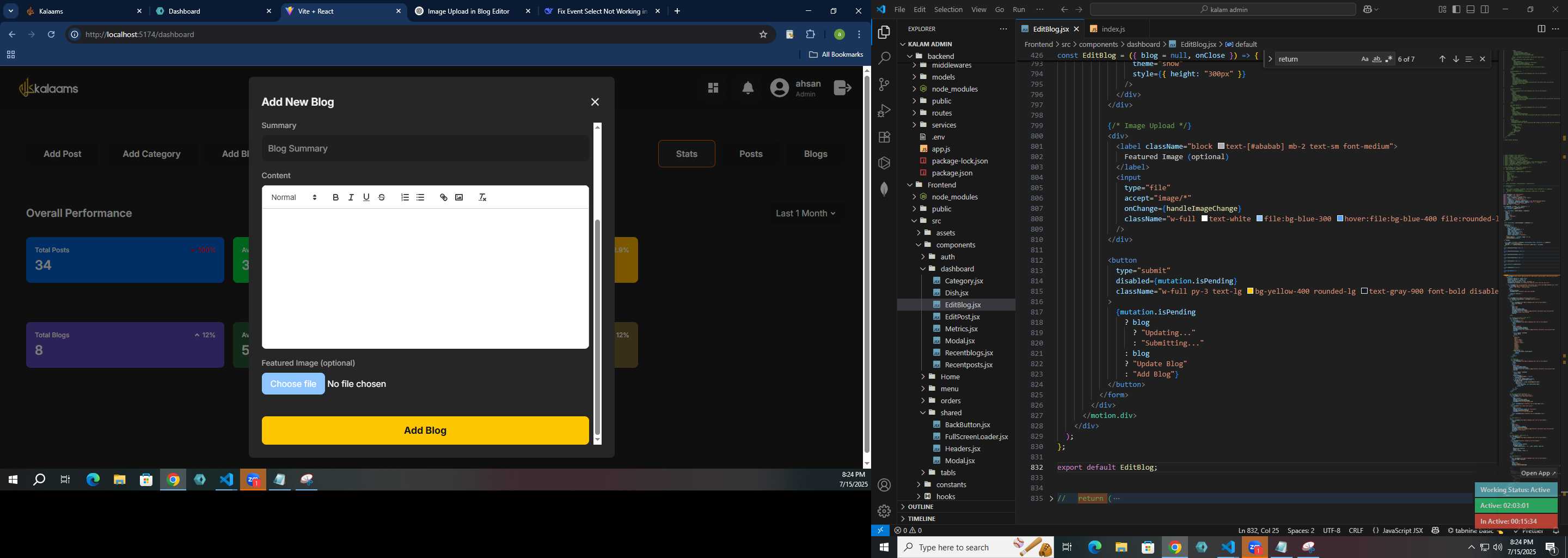Open the Normal heading style dropdown
1568x558 pixels.
(294, 197)
